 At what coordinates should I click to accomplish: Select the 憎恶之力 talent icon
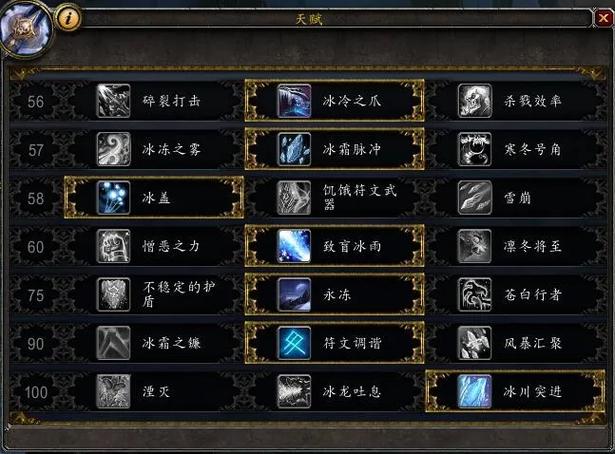point(113,246)
